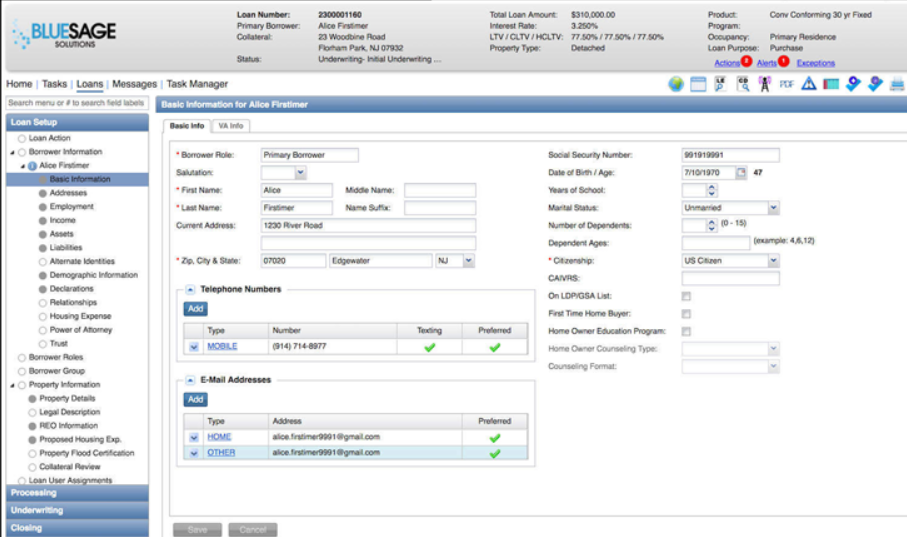Click the printer icon in the toolbar
Viewport: 907px width, 537px height.
pos(897,85)
